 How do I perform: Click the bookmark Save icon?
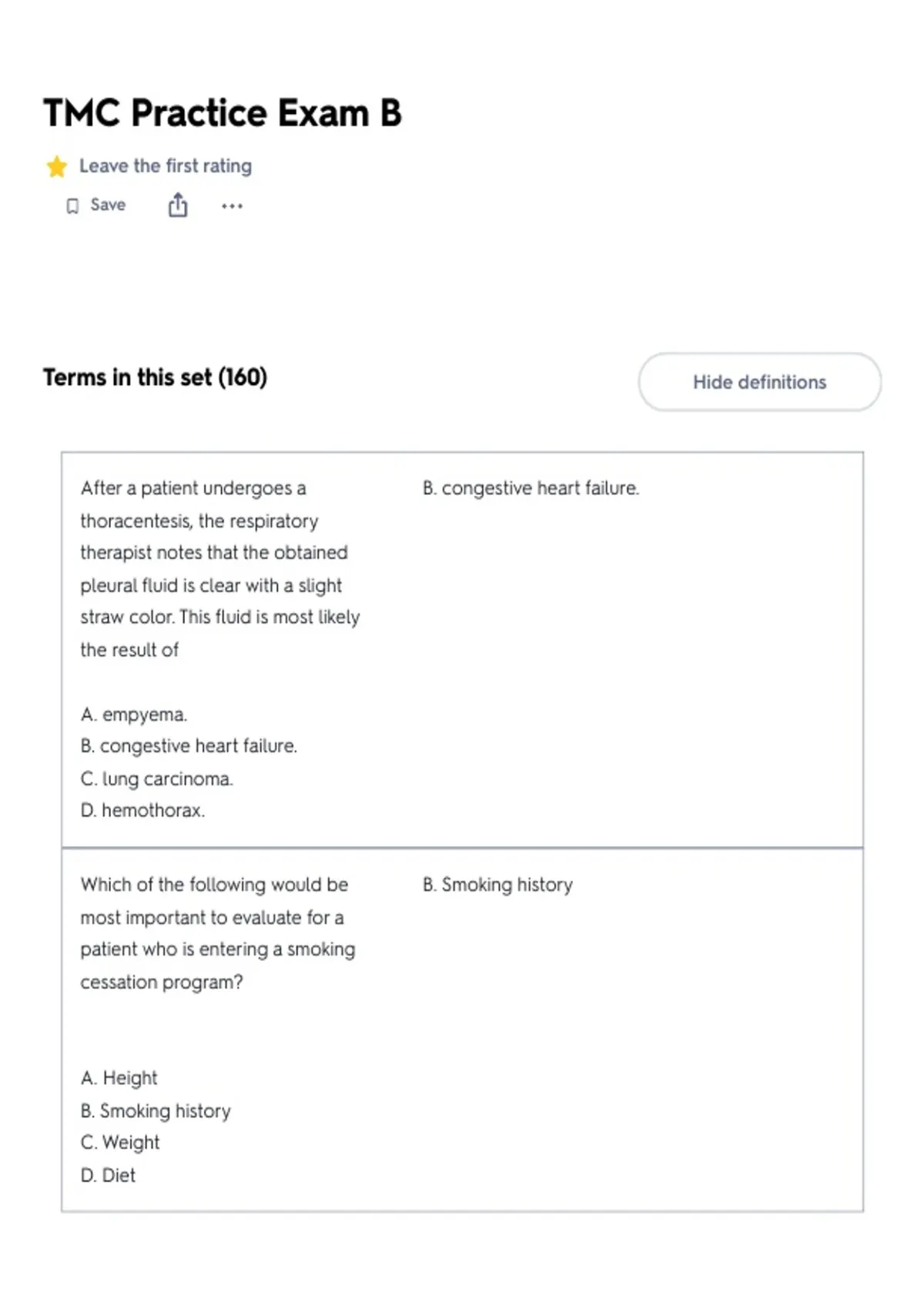72,206
